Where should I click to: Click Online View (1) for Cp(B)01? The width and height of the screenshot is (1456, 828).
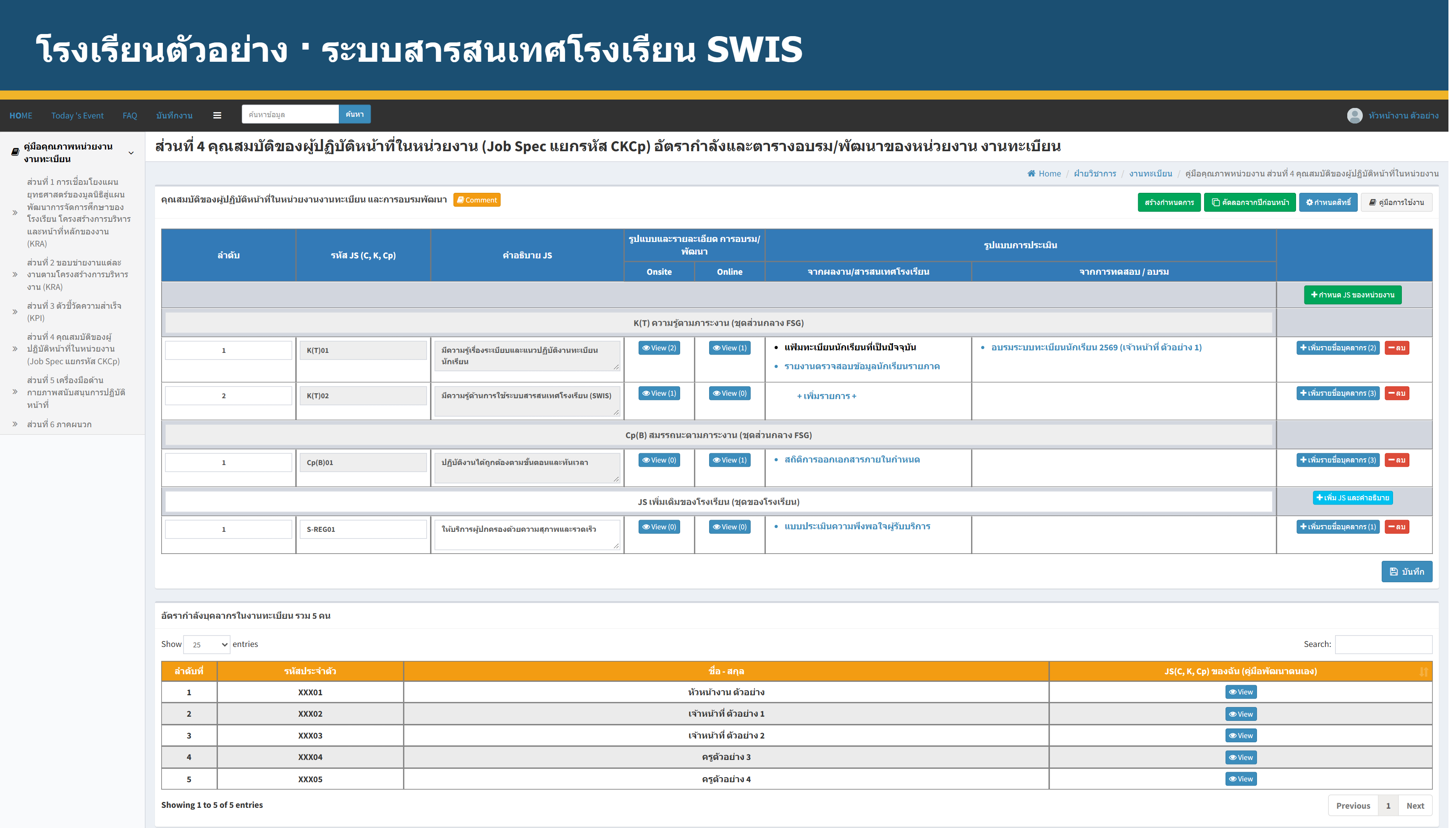(x=730, y=460)
